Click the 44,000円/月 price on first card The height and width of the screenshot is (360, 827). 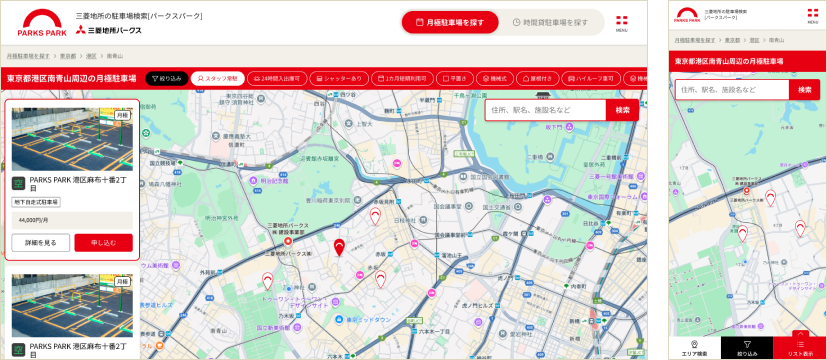point(34,220)
